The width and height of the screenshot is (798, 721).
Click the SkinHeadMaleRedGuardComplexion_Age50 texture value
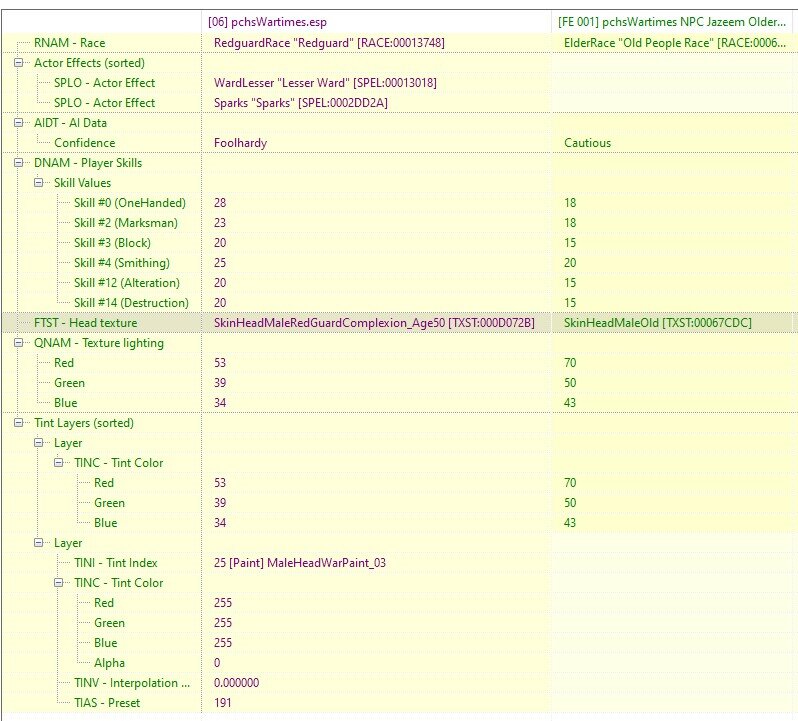[374, 323]
